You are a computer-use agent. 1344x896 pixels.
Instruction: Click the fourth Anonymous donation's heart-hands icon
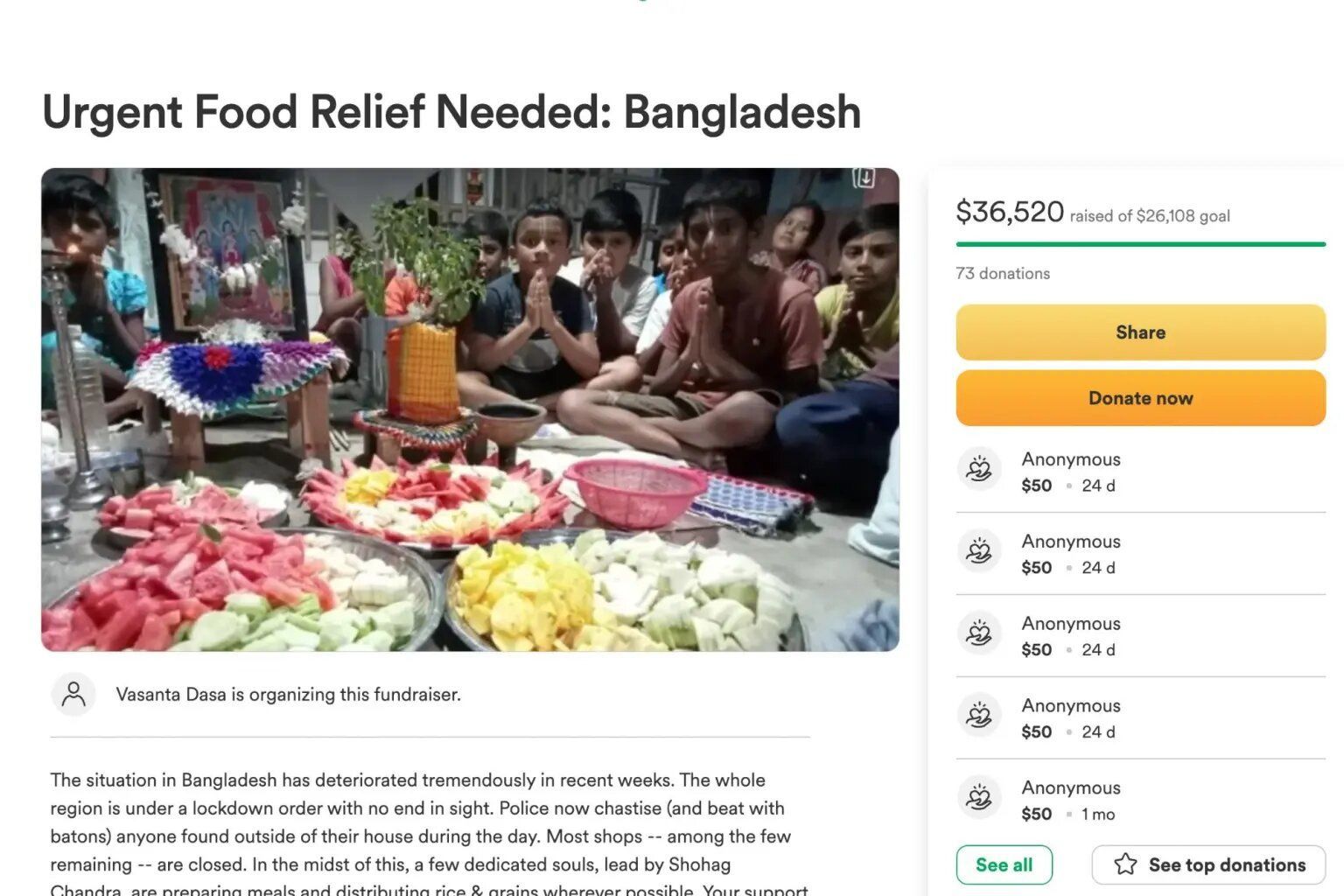[979, 717]
